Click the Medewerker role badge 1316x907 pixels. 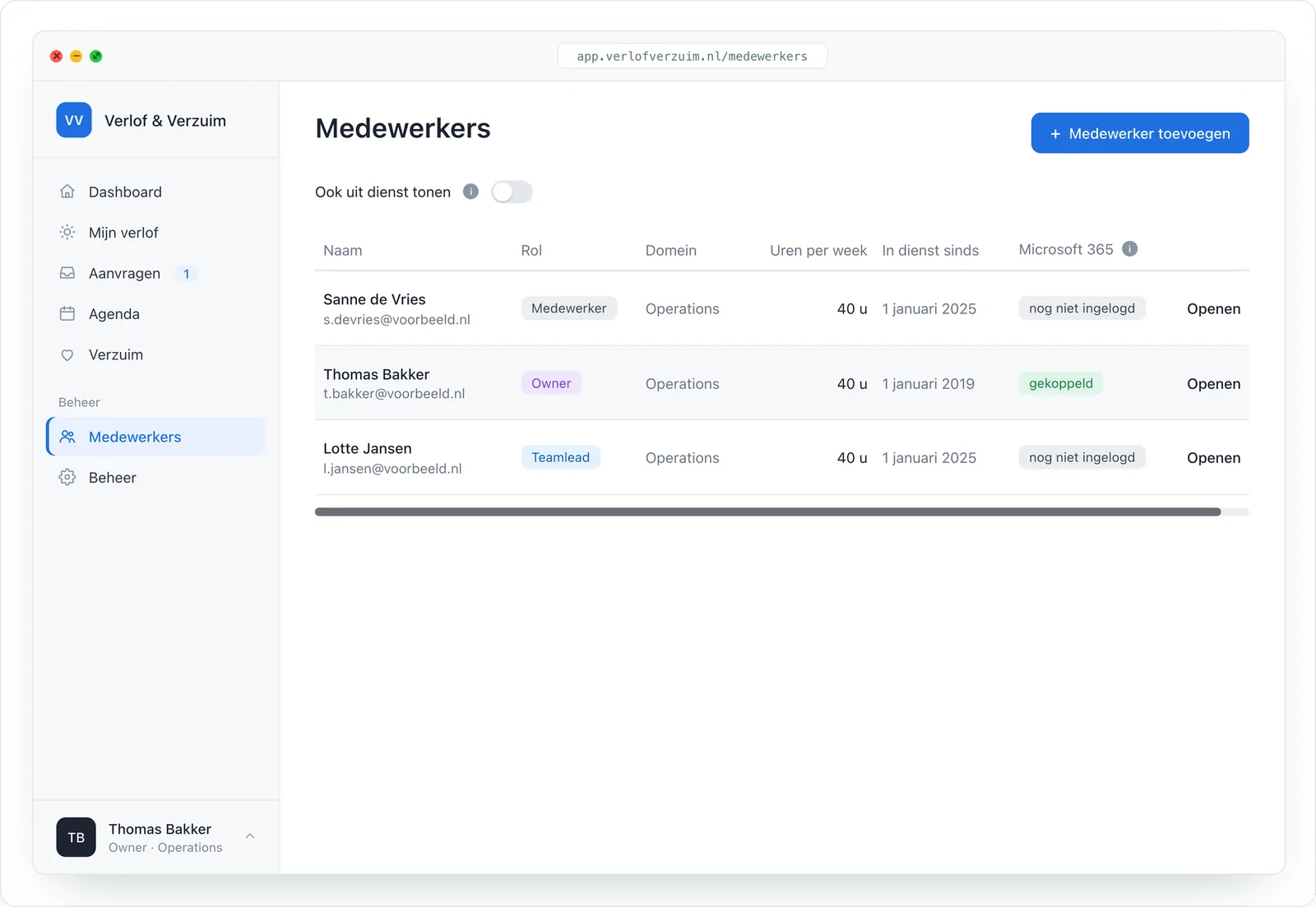click(568, 308)
